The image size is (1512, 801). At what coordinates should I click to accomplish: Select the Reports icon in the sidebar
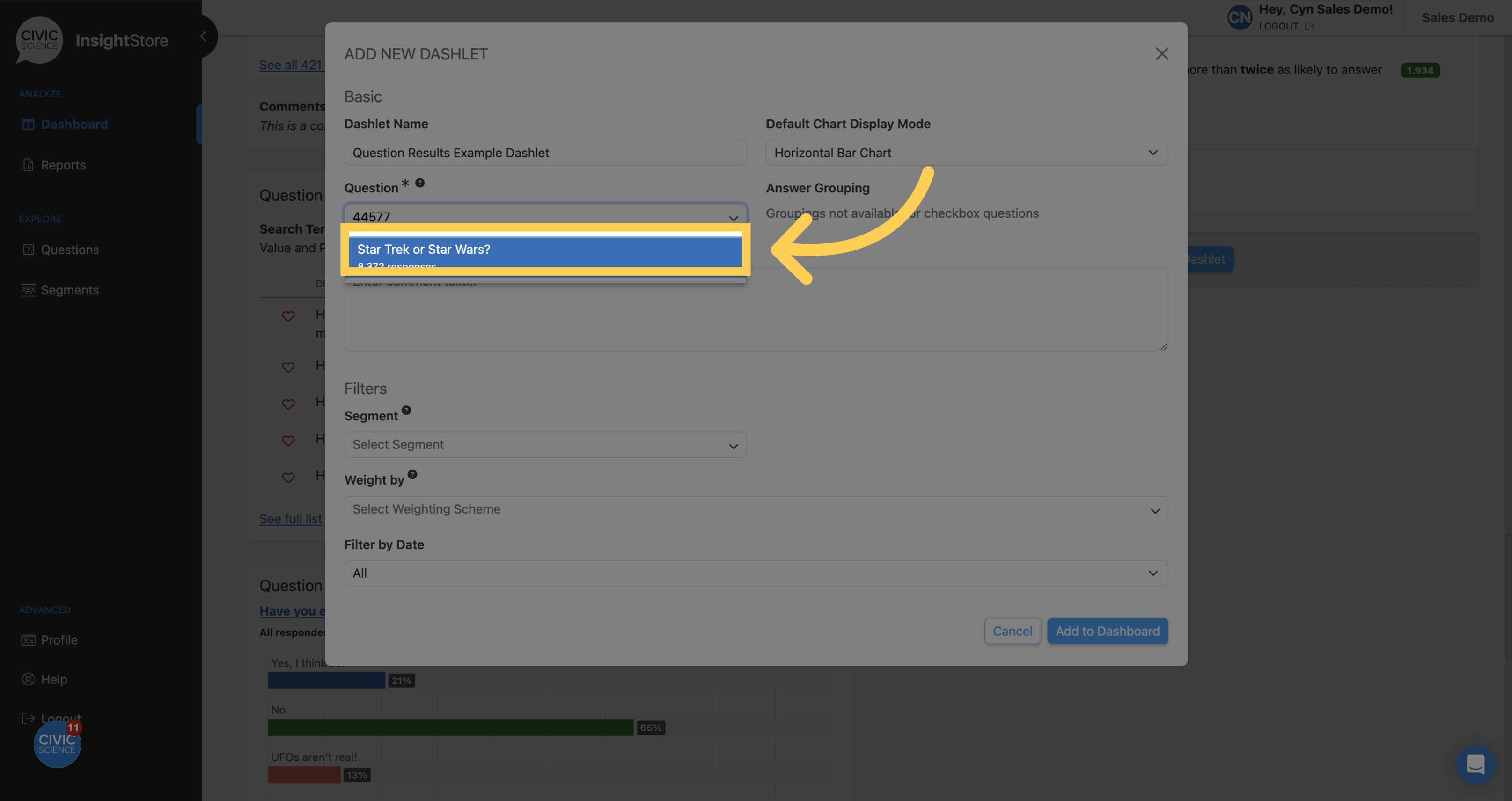(x=28, y=165)
